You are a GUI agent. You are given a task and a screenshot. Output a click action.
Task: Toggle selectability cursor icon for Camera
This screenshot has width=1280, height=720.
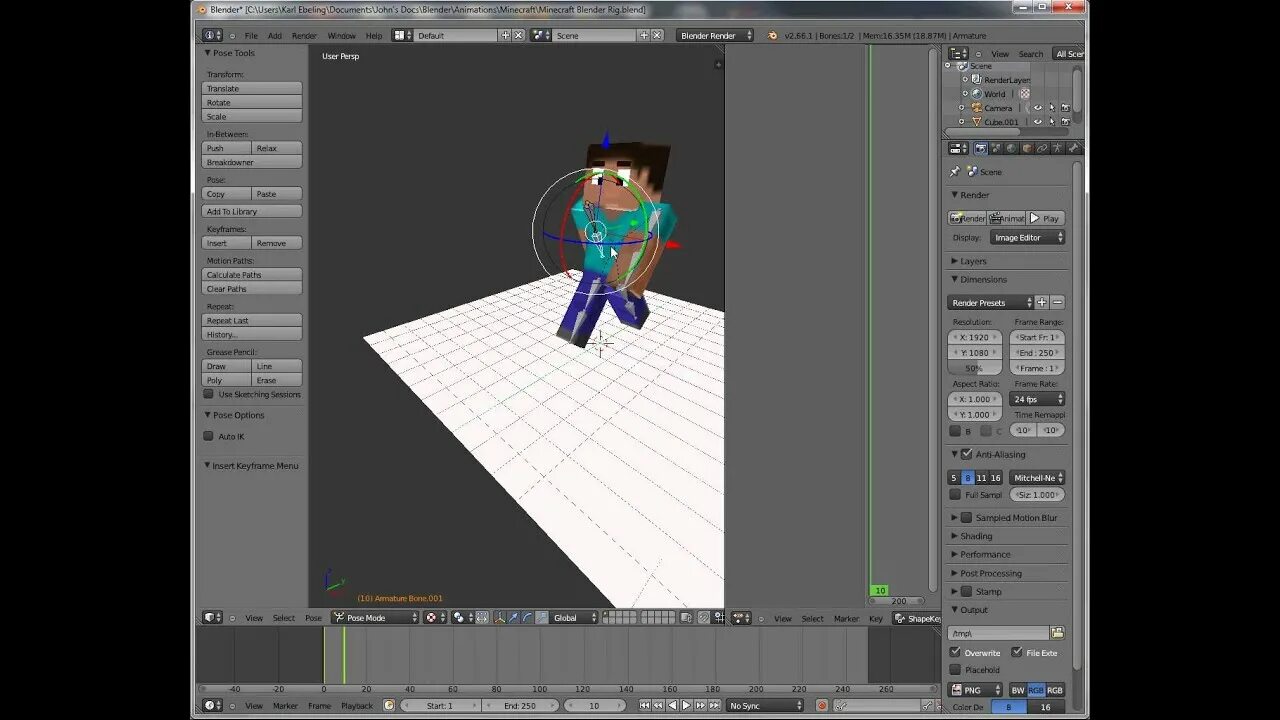click(x=1051, y=108)
